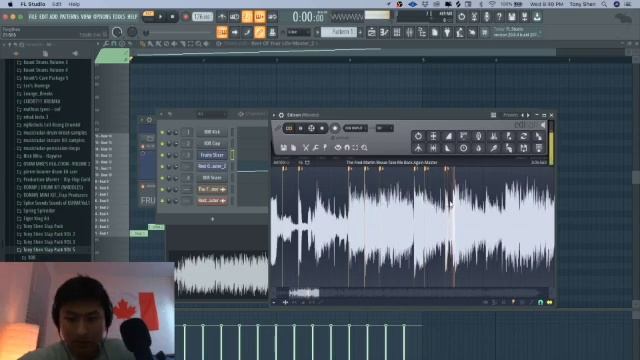The image size is (640, 360).
Task: Add new channel with plus button in channel rack
Action: pyautogui.click(x=212, y=219)
